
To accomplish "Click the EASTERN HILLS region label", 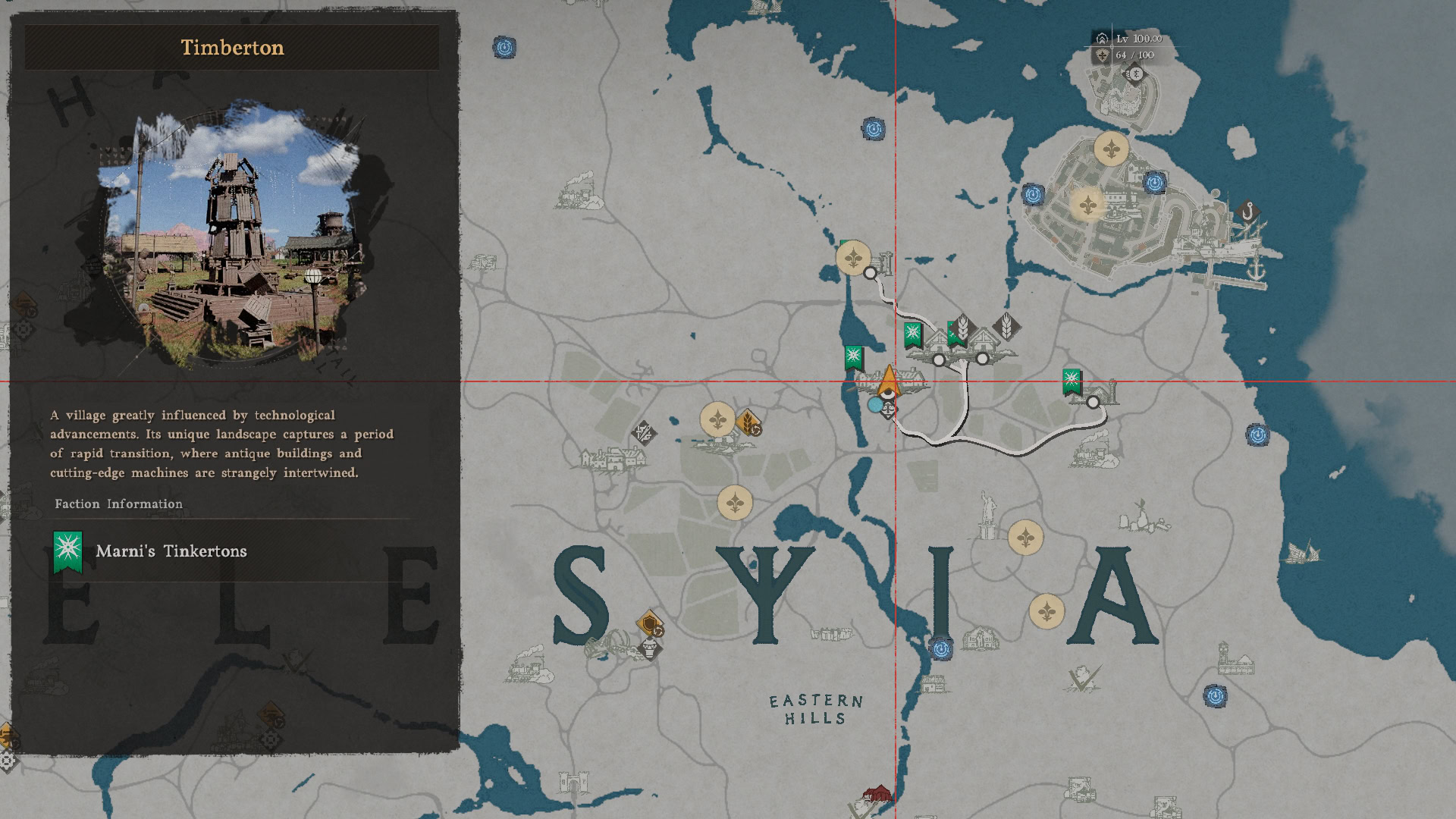I will pos(816,710).
